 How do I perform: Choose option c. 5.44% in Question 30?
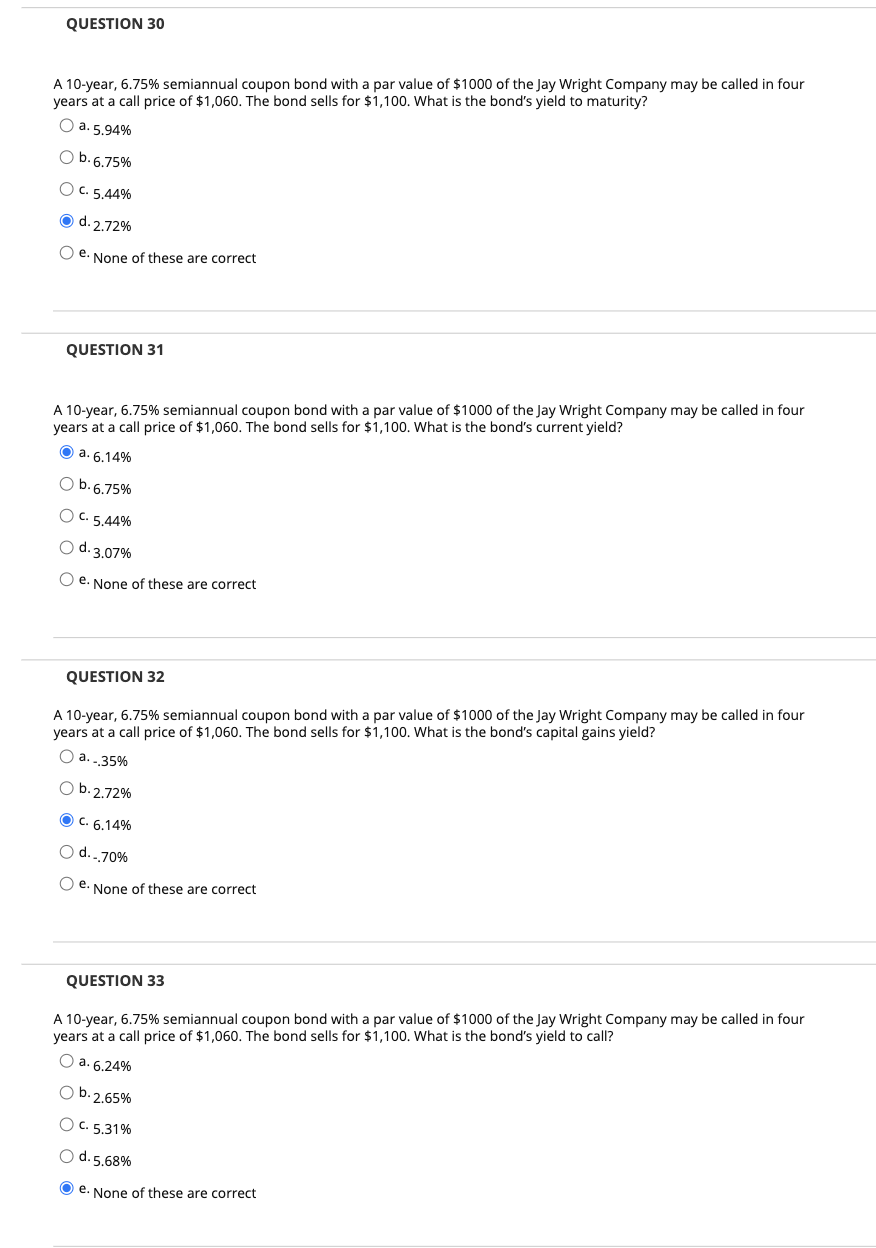(x=66, y=188)
